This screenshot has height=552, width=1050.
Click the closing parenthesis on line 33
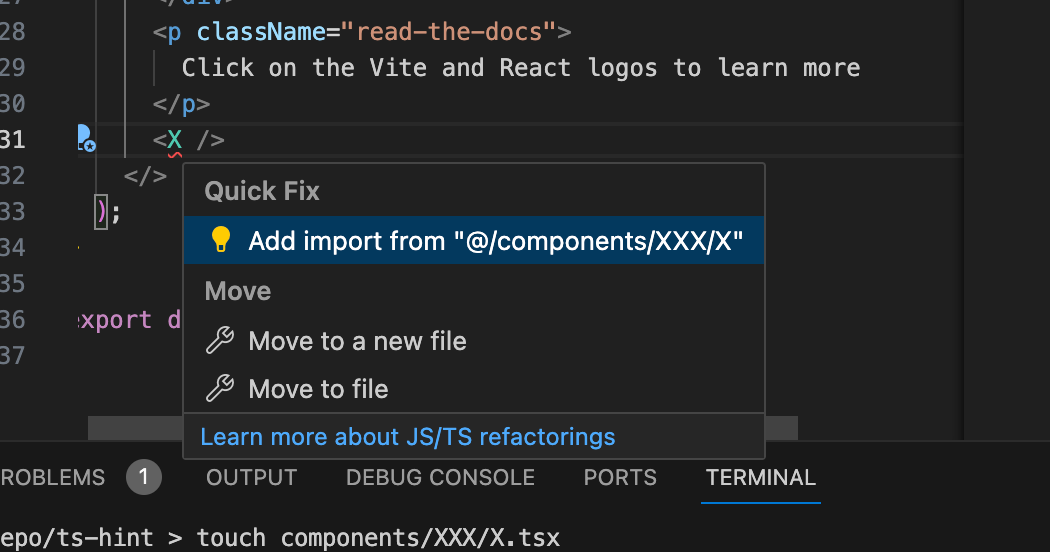pos(101,211)
